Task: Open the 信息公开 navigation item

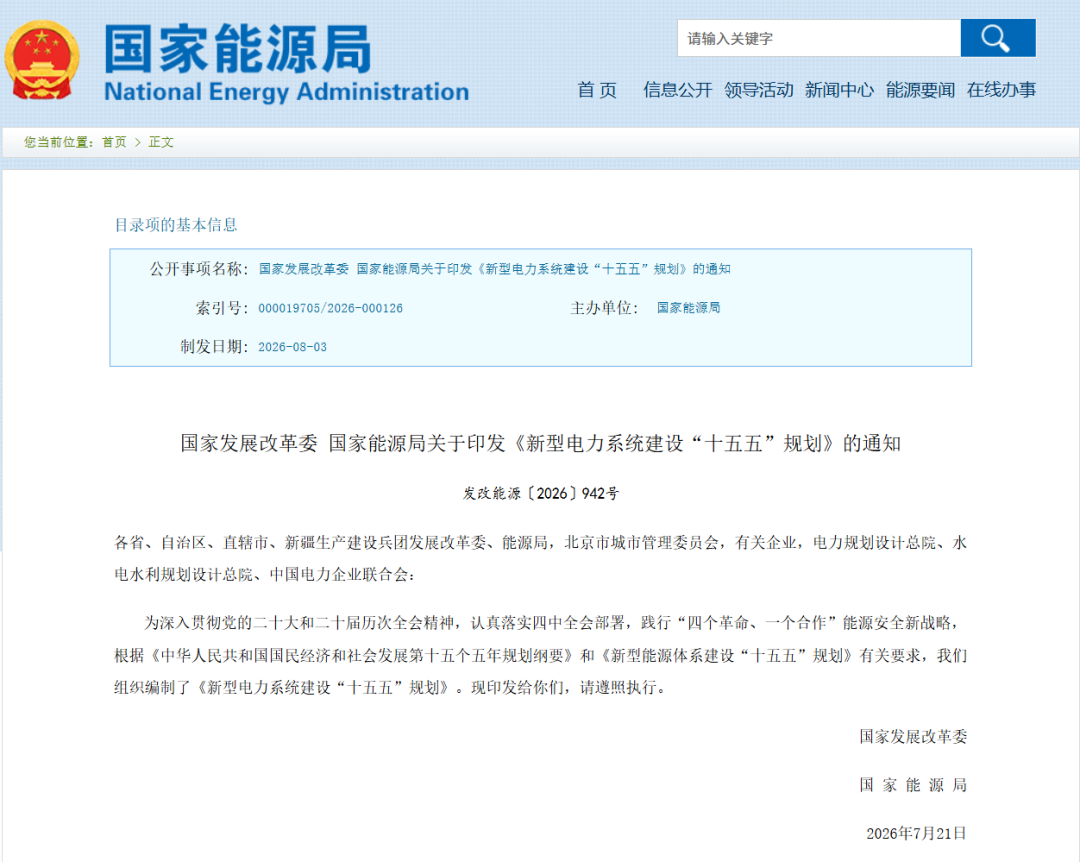Action: pyautogui.click(x=677, y=90)
